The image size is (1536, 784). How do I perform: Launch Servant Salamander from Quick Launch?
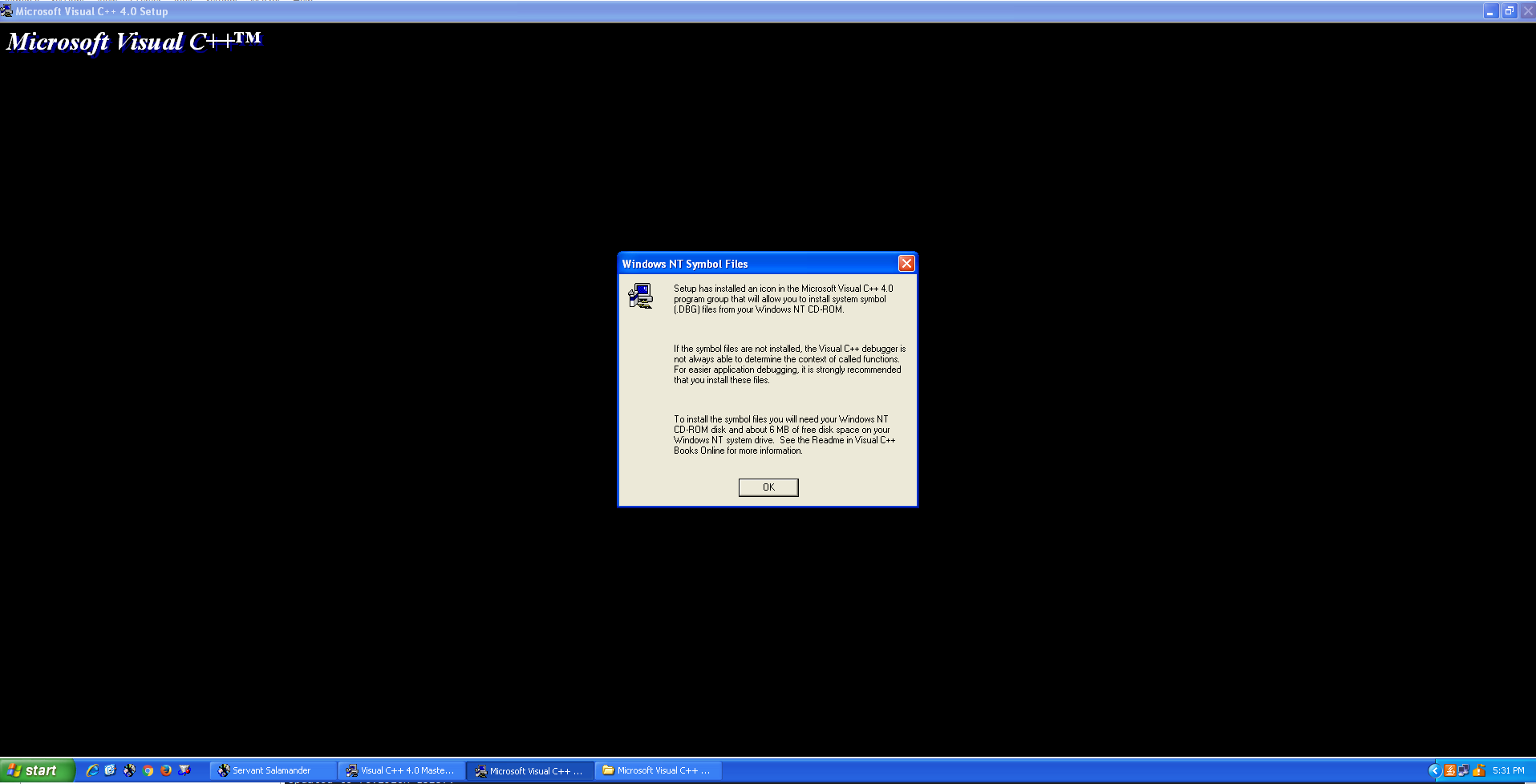[129, 770]
